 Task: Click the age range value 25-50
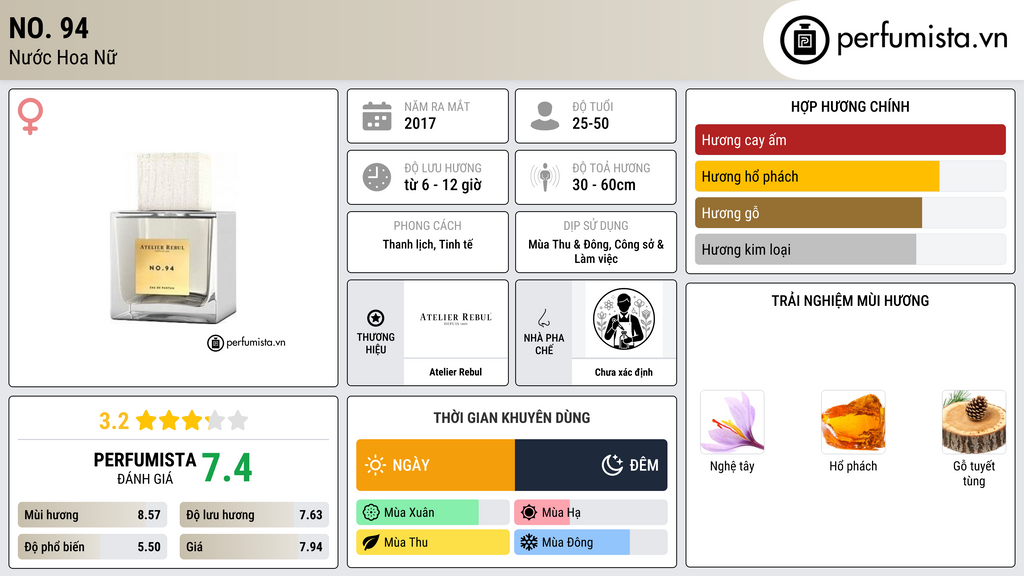pos(590,123)
